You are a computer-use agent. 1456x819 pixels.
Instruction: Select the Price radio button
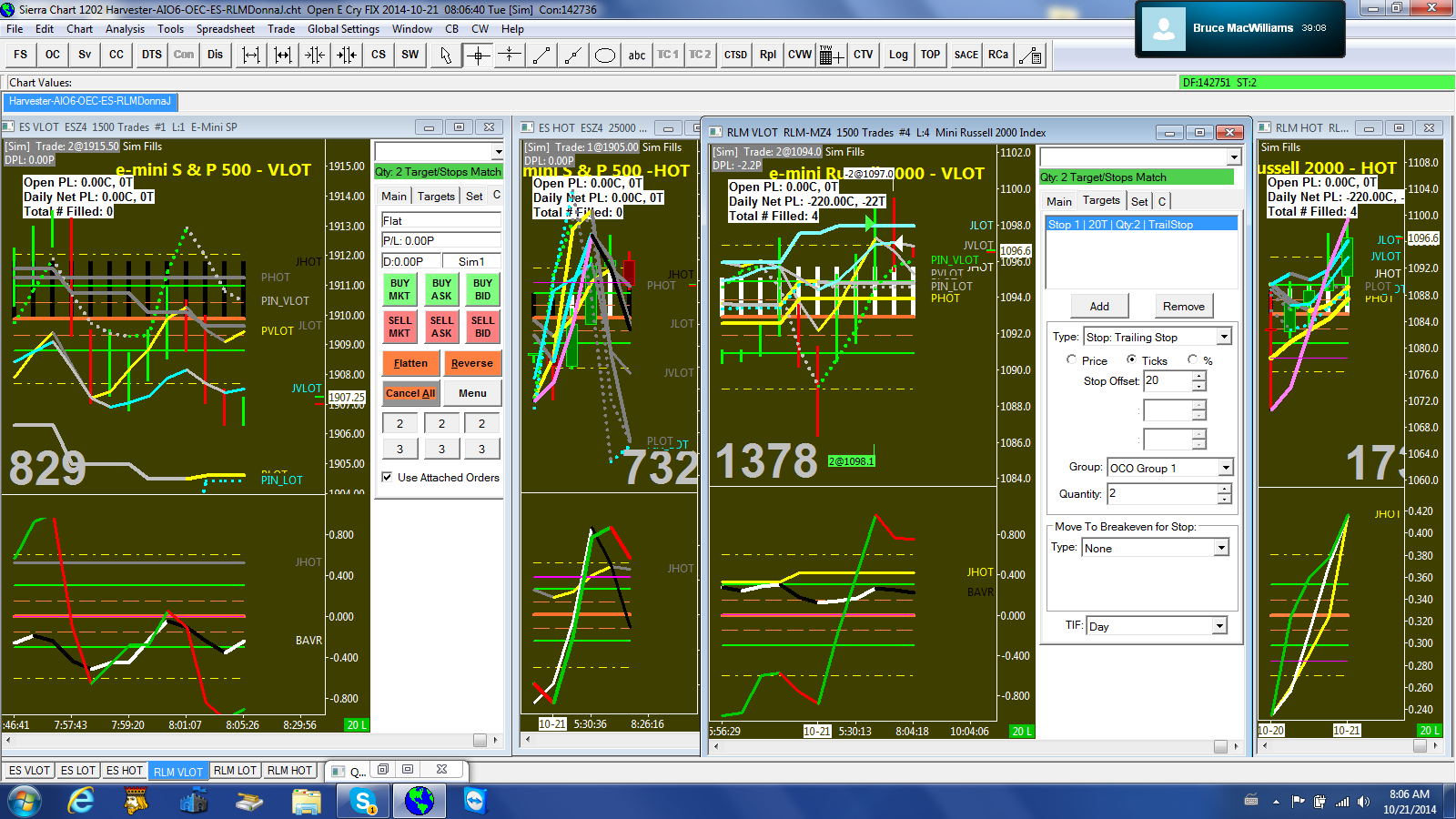coord(1072,360)
